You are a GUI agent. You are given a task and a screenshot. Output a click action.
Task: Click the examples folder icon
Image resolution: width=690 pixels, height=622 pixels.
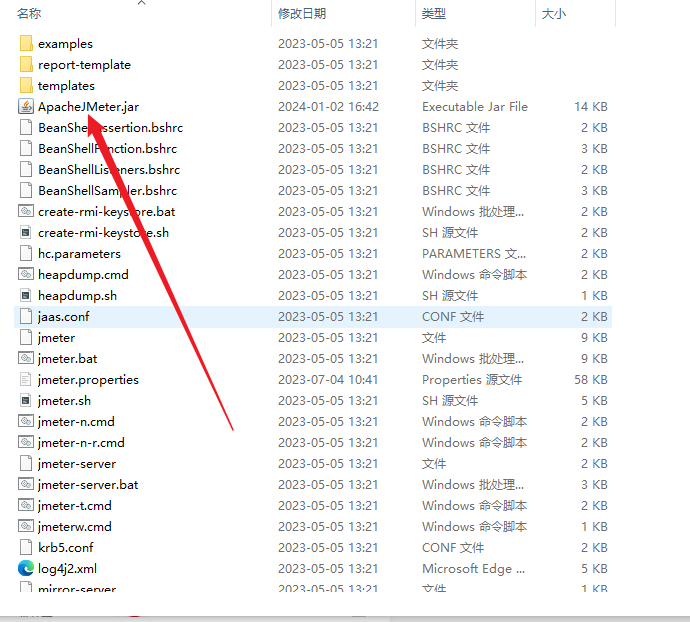coord(26,44)
